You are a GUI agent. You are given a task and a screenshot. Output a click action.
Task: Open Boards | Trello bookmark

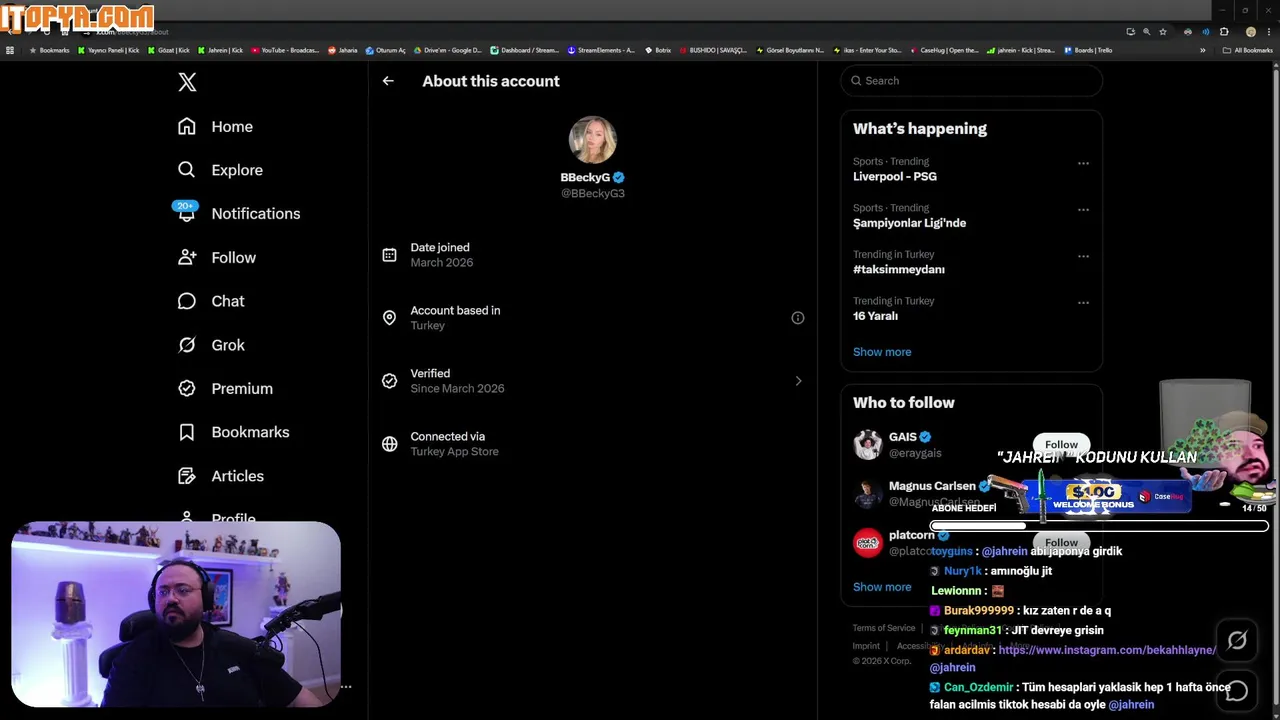(x=1088, y=50)
